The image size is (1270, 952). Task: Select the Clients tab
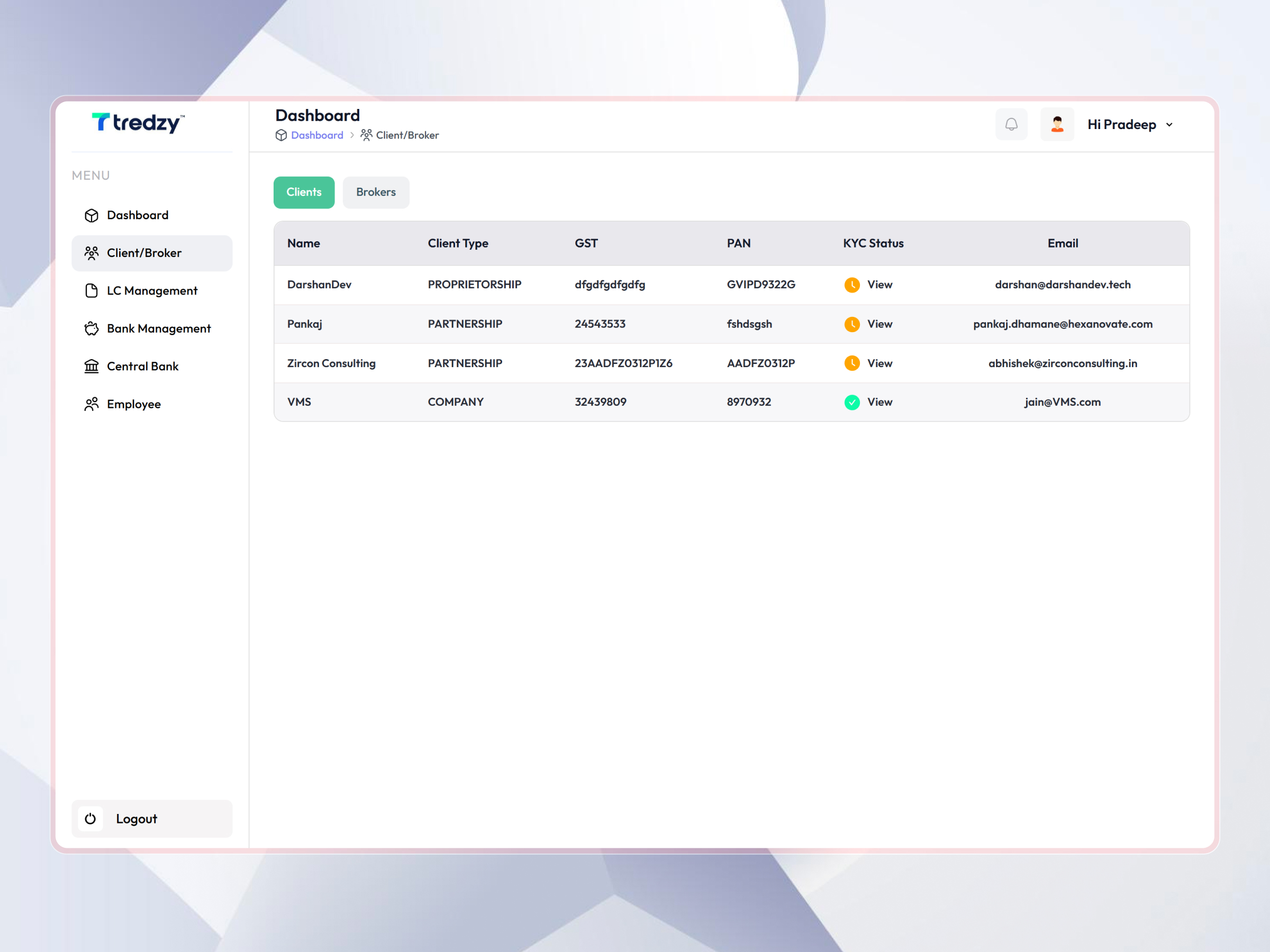click(304, 192)
